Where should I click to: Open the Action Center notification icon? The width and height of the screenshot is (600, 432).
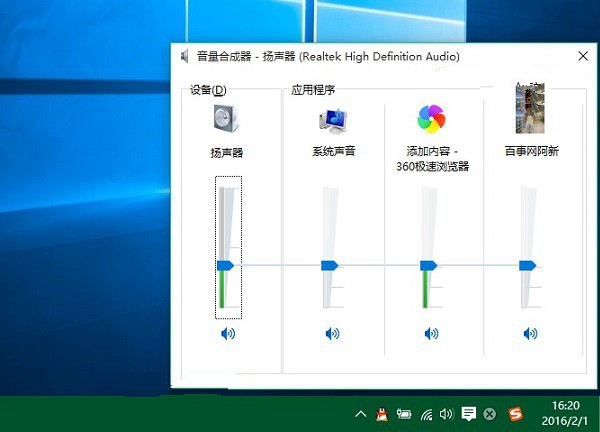point(468,413)
